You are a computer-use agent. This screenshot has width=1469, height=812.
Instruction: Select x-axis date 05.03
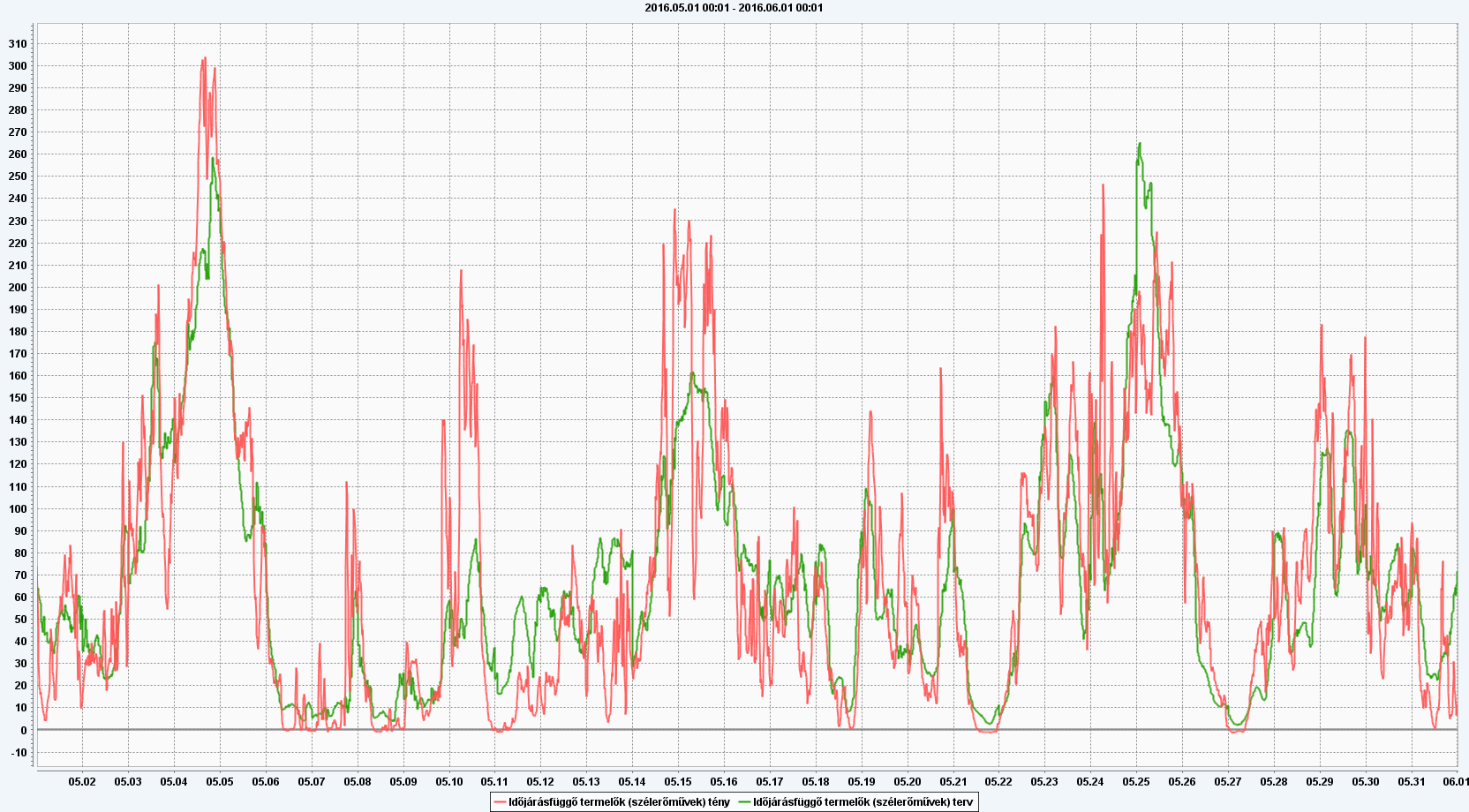click(x=128, y=782)
